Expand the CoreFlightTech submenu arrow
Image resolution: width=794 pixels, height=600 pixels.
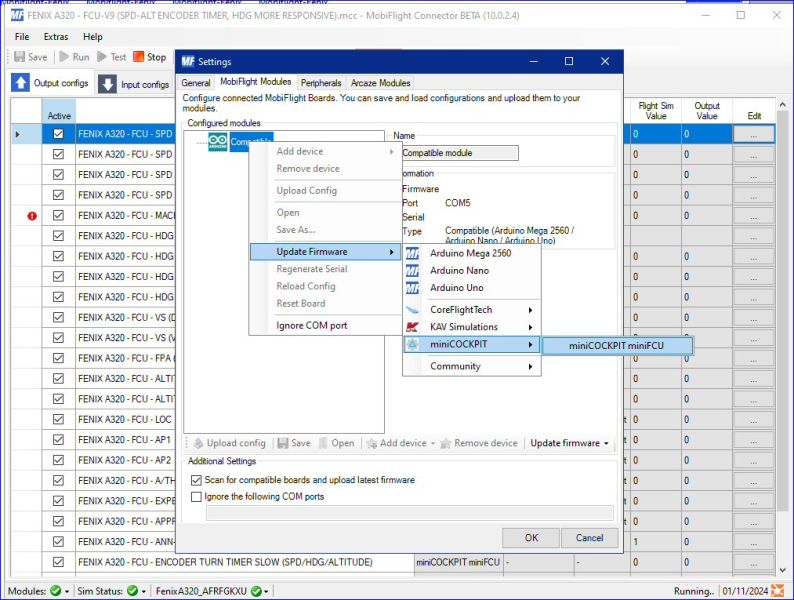[x=530, y=310]
